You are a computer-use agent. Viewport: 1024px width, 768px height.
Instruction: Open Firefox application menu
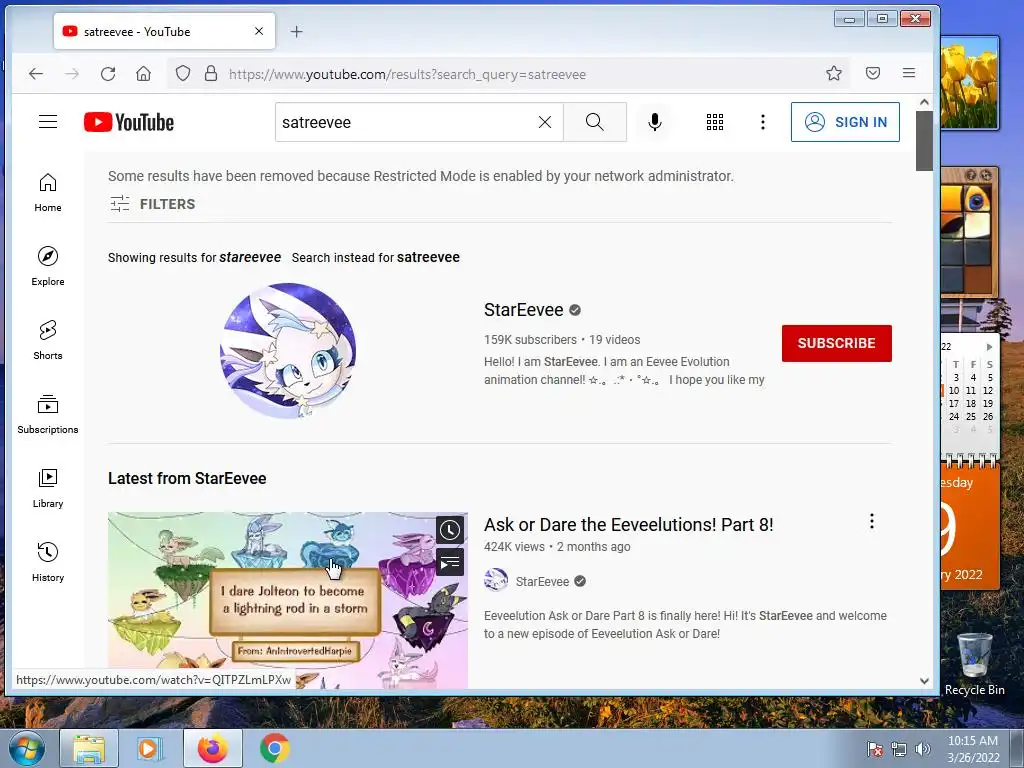(x=908, y=73)
